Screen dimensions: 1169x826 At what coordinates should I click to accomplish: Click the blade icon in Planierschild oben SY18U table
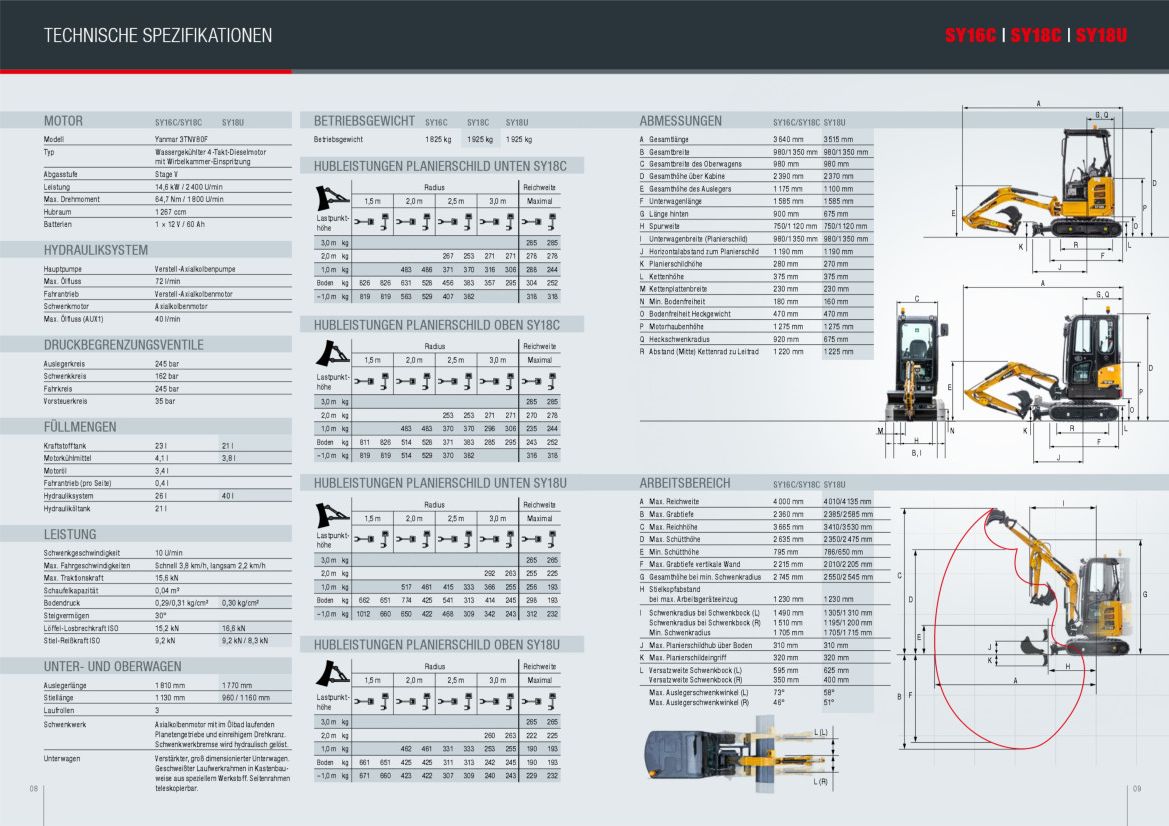331,673
